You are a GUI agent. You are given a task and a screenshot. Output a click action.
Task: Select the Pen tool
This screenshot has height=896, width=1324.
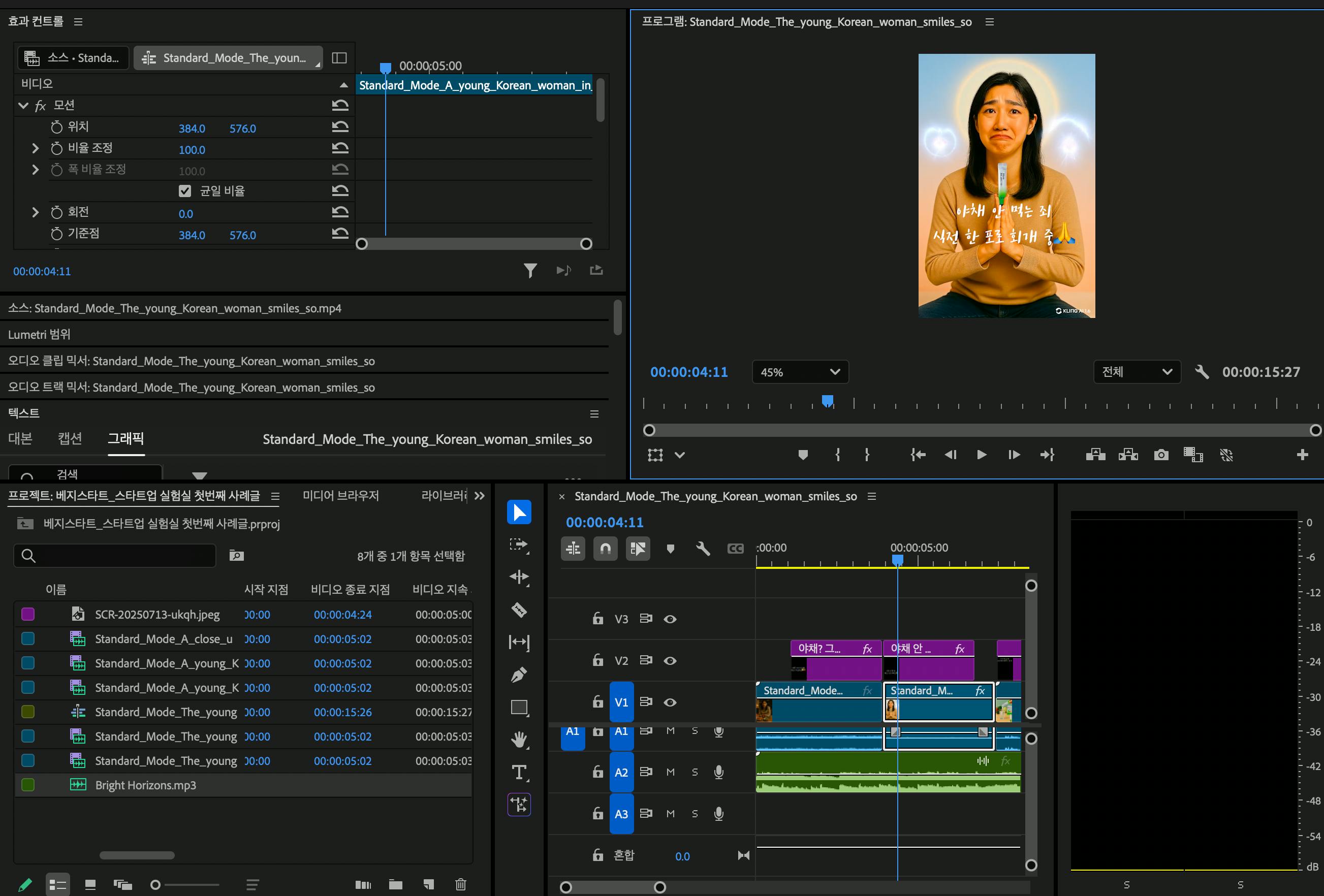[x=519, y=675]
